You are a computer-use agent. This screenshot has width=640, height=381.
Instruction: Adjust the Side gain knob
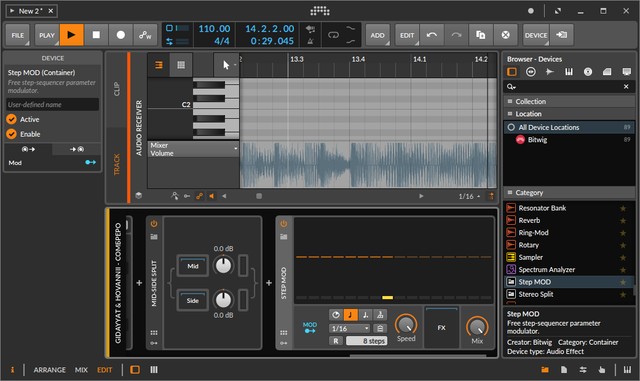click(x=223, y=300)
